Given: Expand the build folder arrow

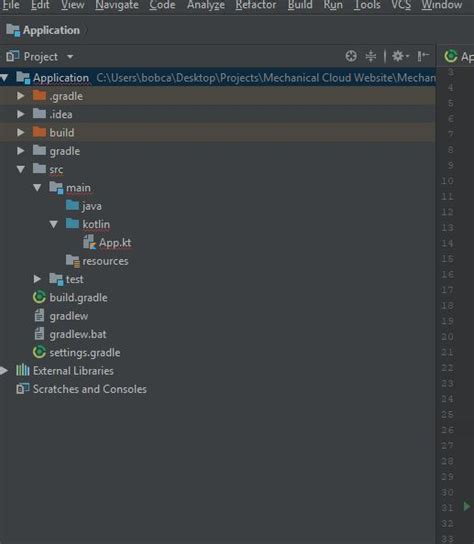Looking at the screenshot, I should click(20, 133).
